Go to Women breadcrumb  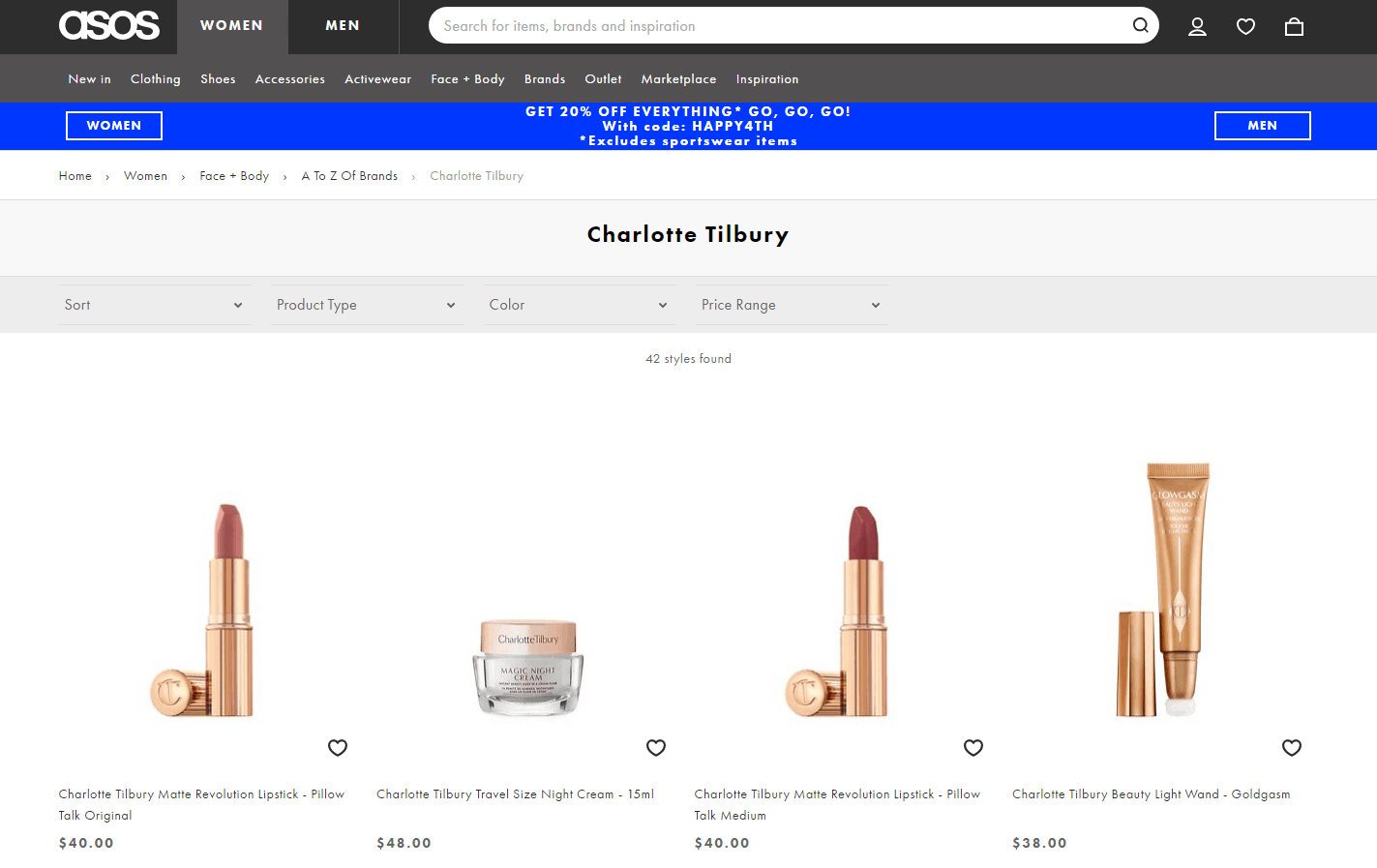146,176
